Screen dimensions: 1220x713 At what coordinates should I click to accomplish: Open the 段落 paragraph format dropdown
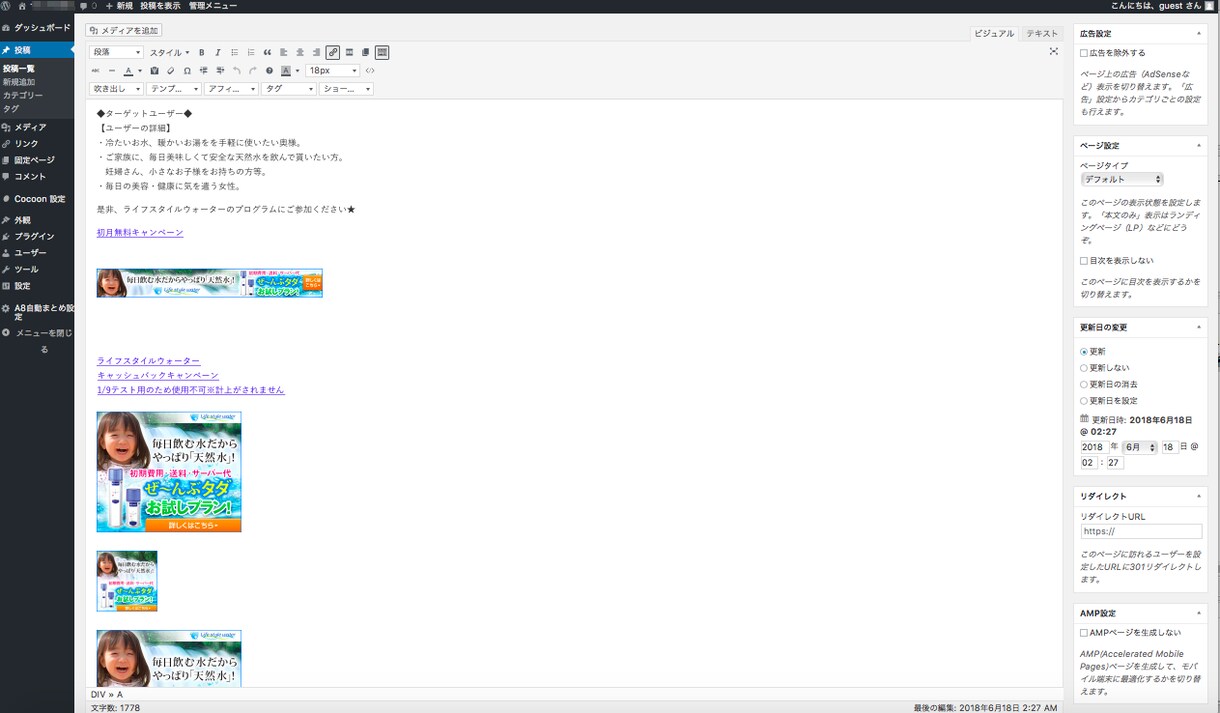[x=116, y=52]
